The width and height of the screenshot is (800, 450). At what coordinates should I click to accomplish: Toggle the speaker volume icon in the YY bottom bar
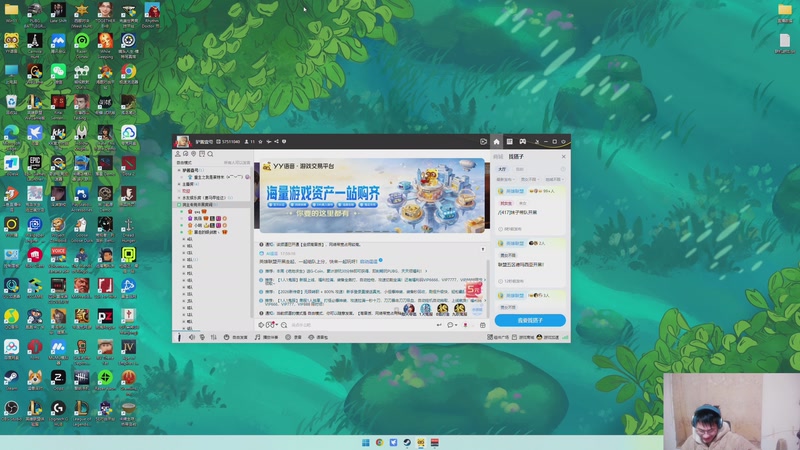[x=192, y=337]
